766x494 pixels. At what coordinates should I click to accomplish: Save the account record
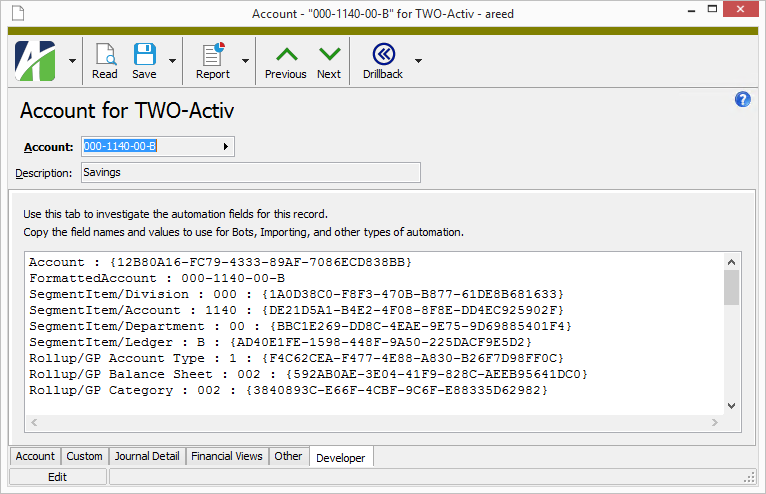click(x=145, y=61)
